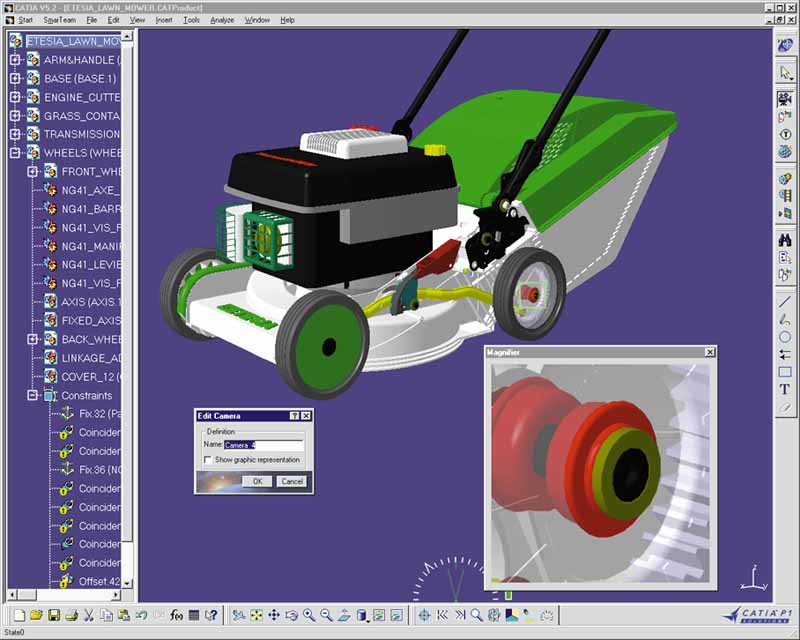Open the Formula f(x) tool

[x=177, y=615]
